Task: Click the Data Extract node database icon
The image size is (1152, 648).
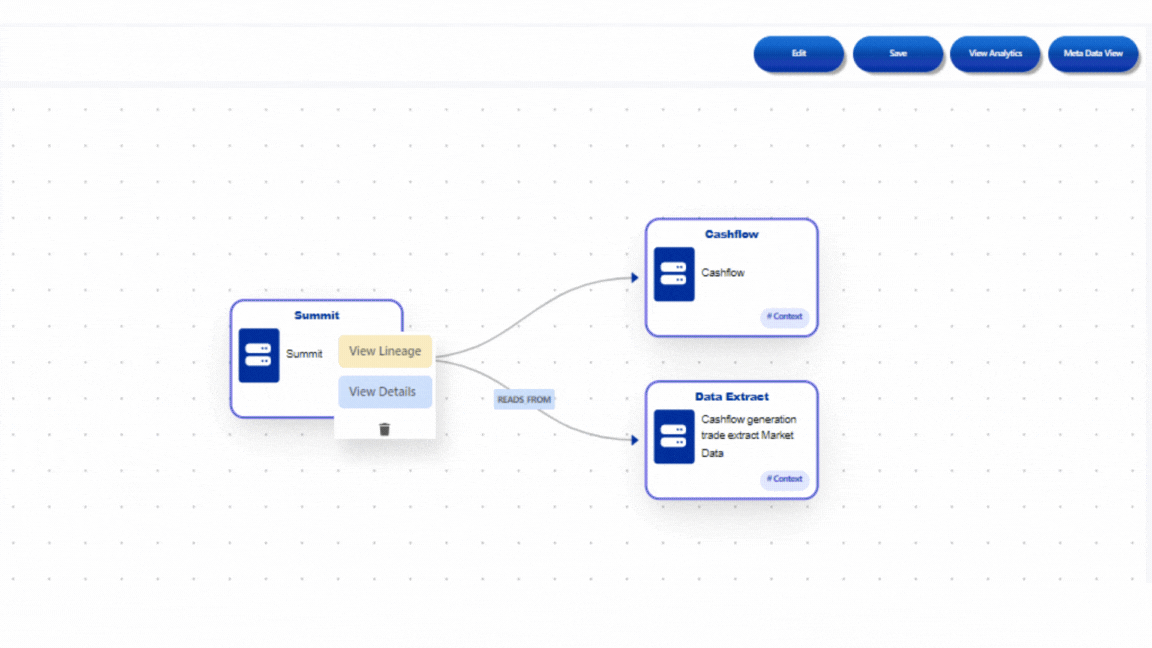Action: (x=674, y=436)
